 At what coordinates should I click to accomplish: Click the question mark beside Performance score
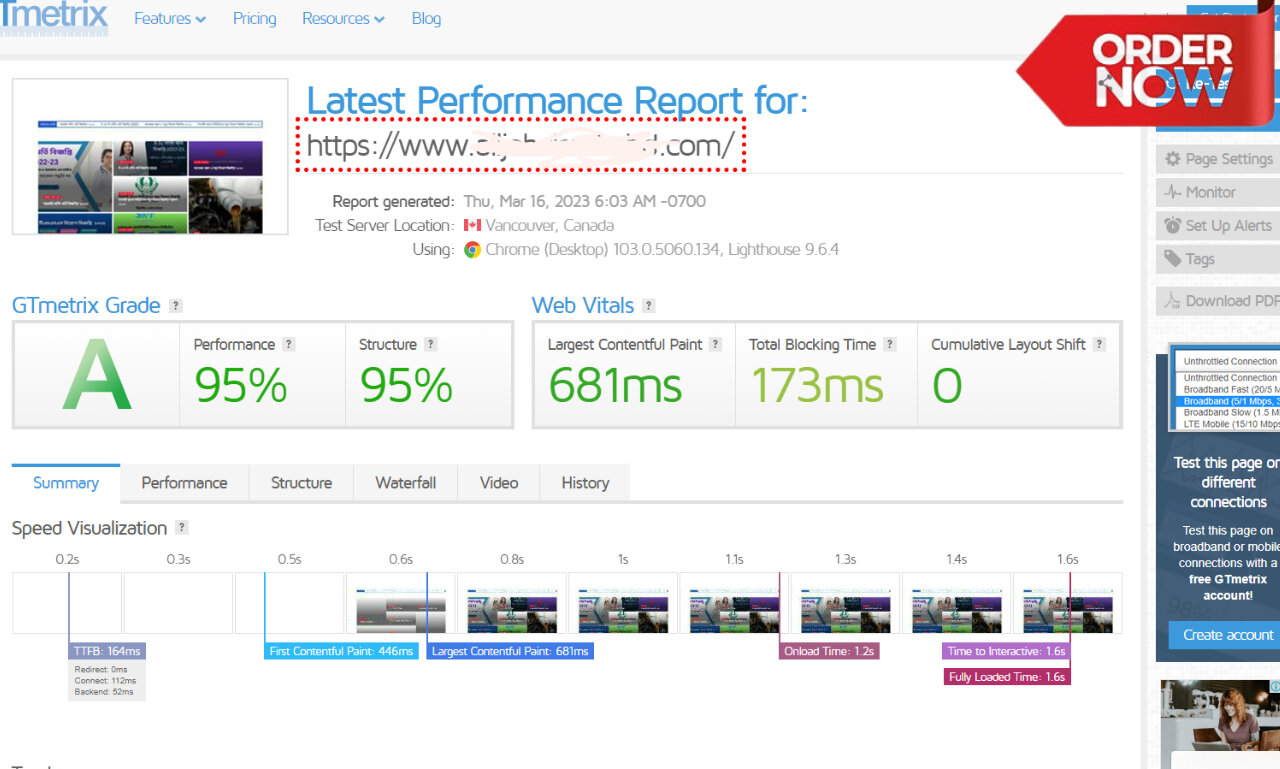289,344
